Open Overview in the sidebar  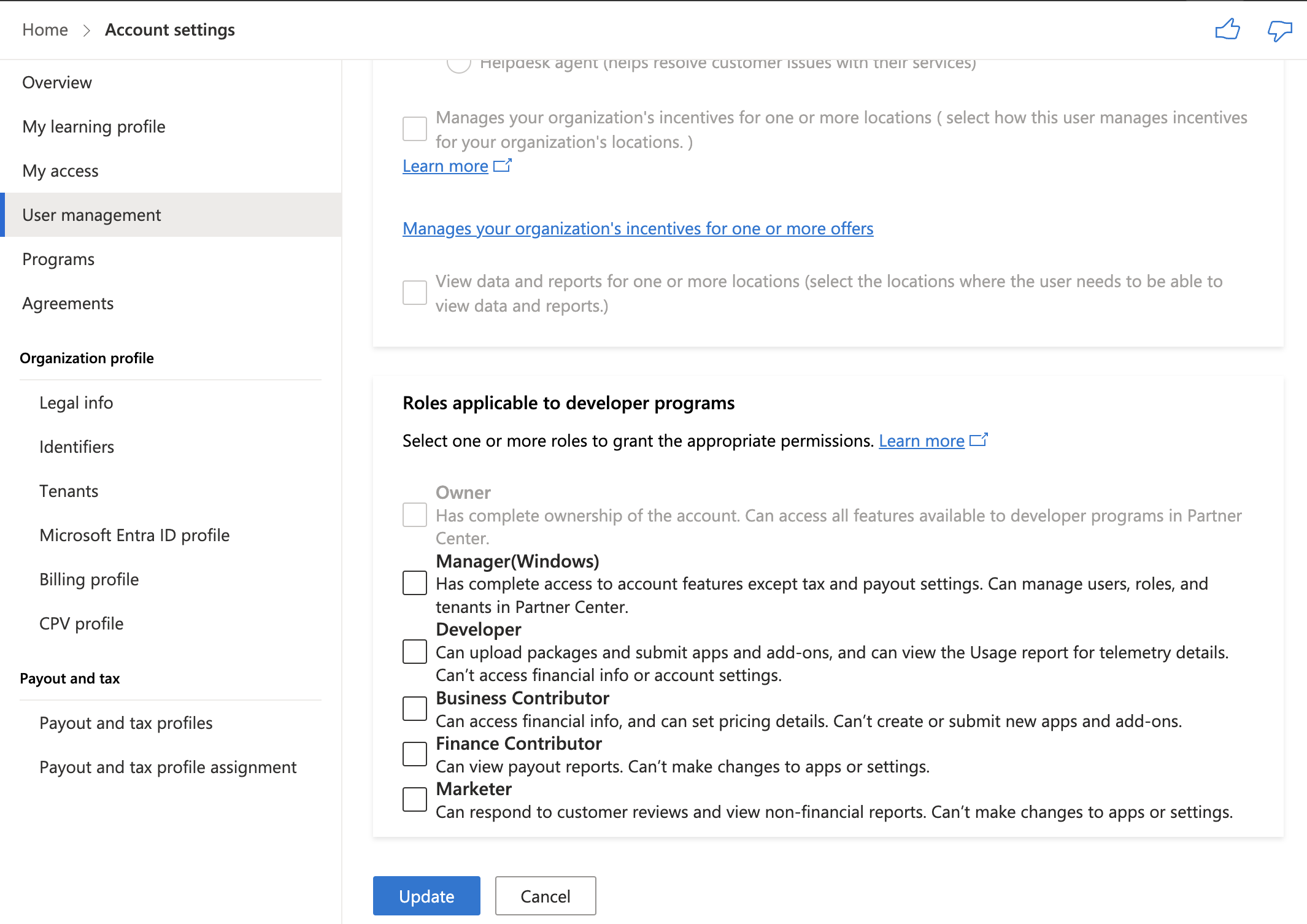click(x=171, y=82)
